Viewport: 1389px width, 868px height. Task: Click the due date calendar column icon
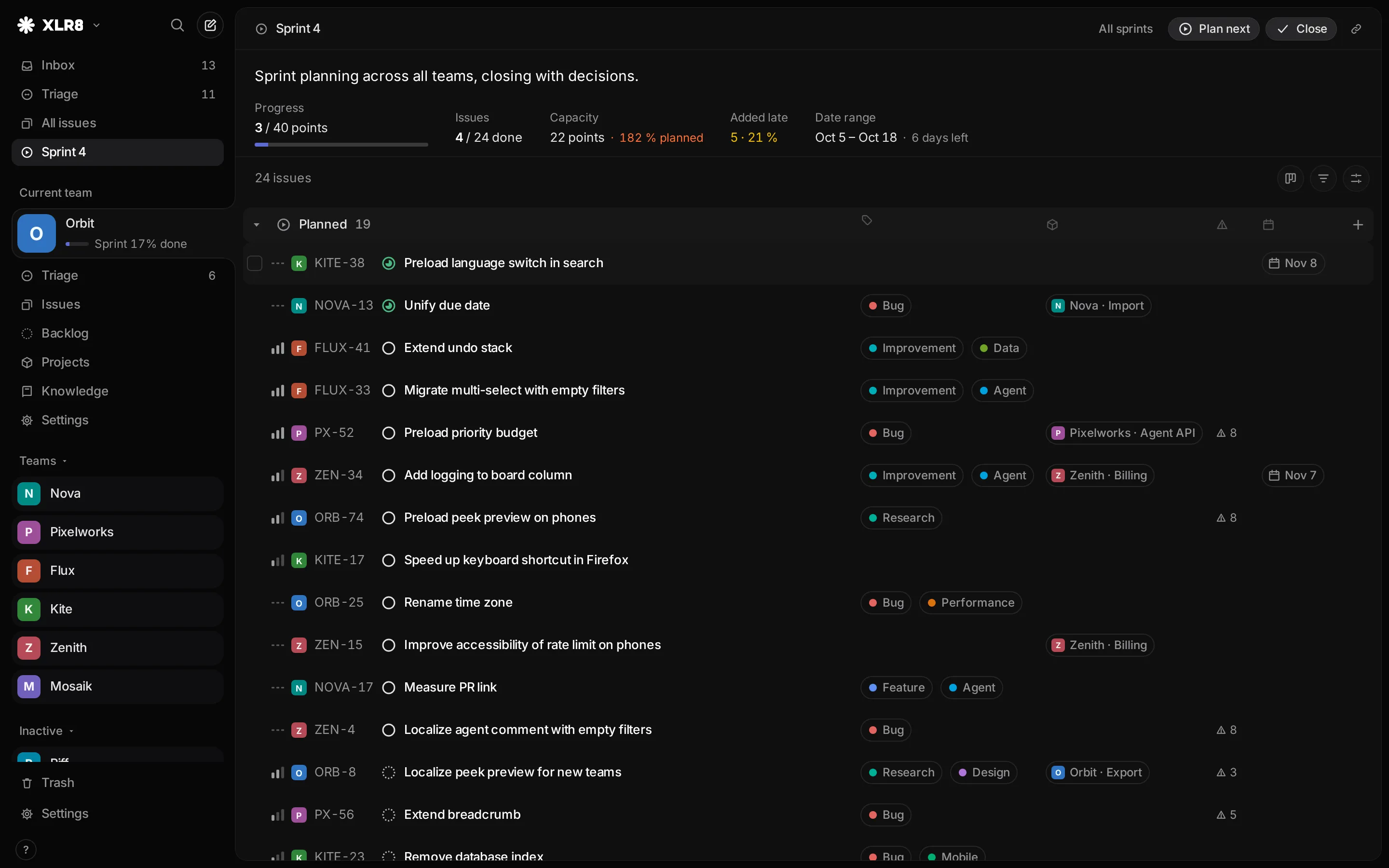(x=1268, y=224)
